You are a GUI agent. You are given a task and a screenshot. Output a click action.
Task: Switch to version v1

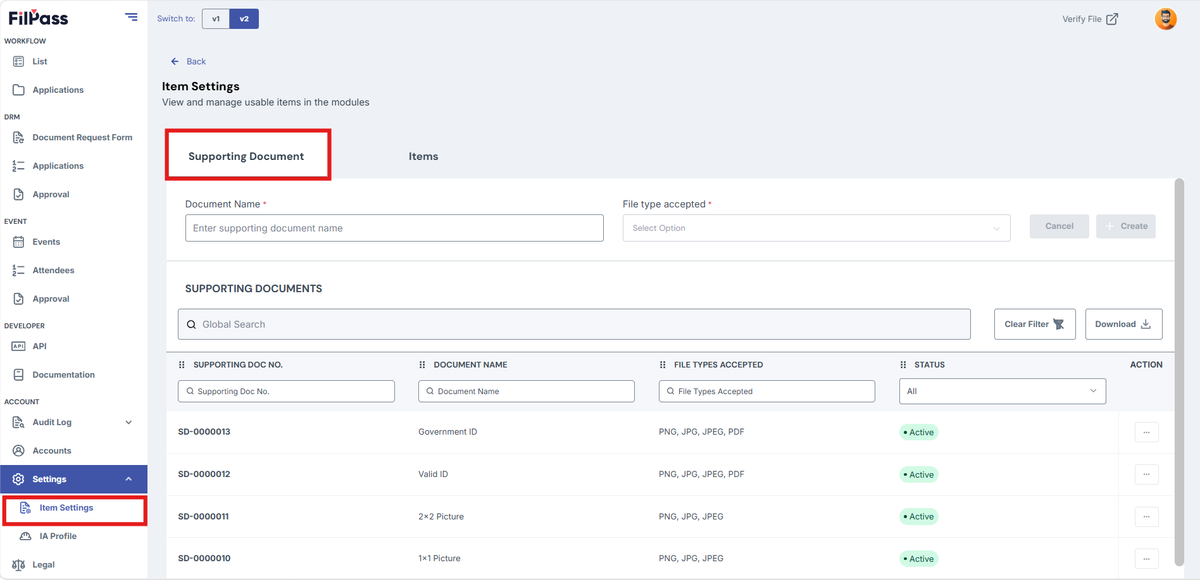216,19
